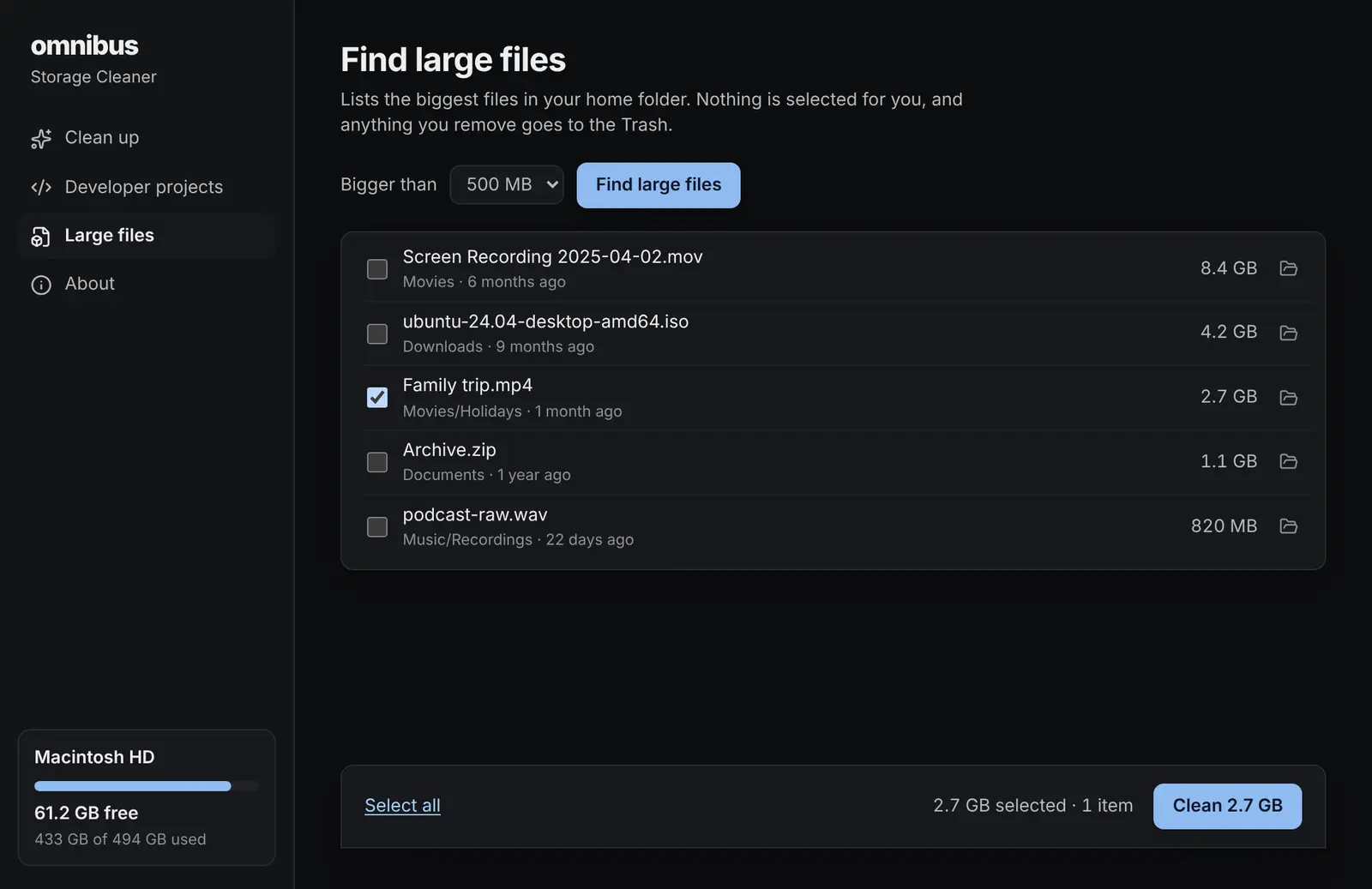Click the file name Family trip.mp4

467,385
